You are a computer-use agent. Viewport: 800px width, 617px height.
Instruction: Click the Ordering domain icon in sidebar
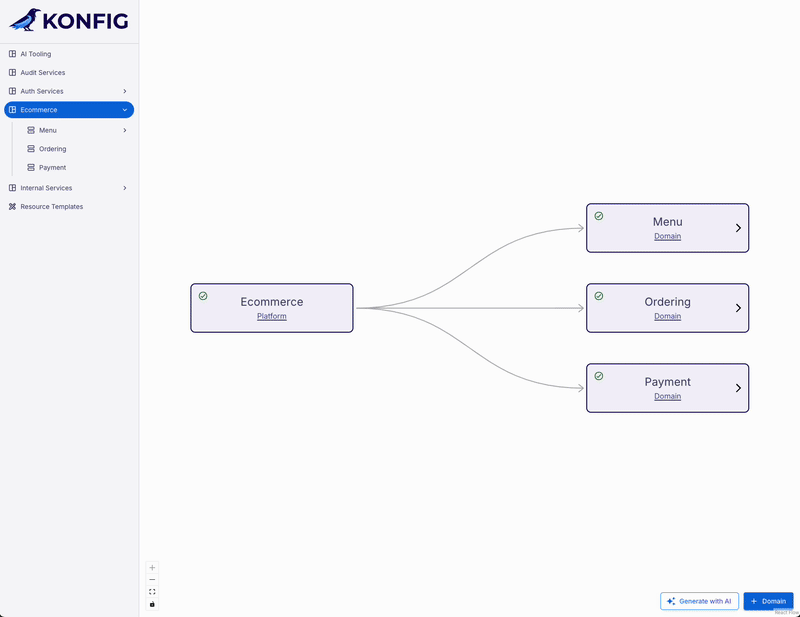coord(31,149)
